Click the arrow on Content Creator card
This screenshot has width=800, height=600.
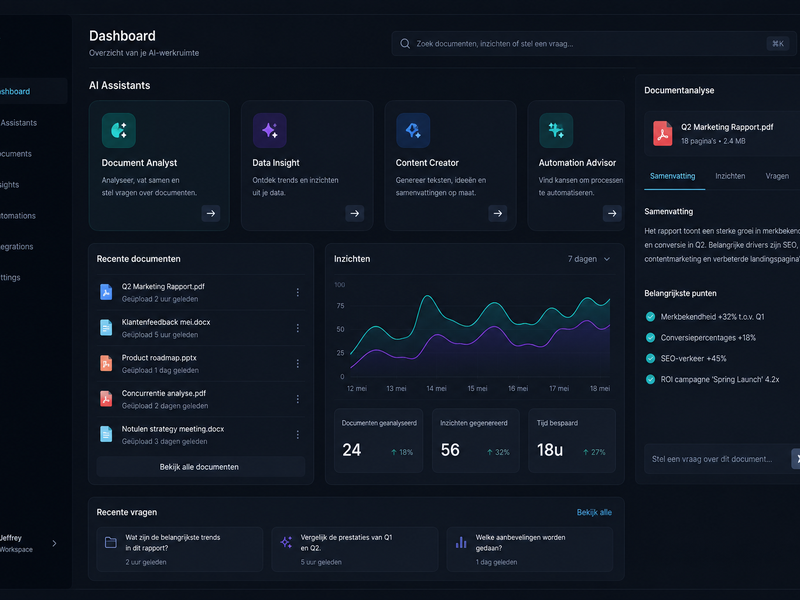(497, 213)
